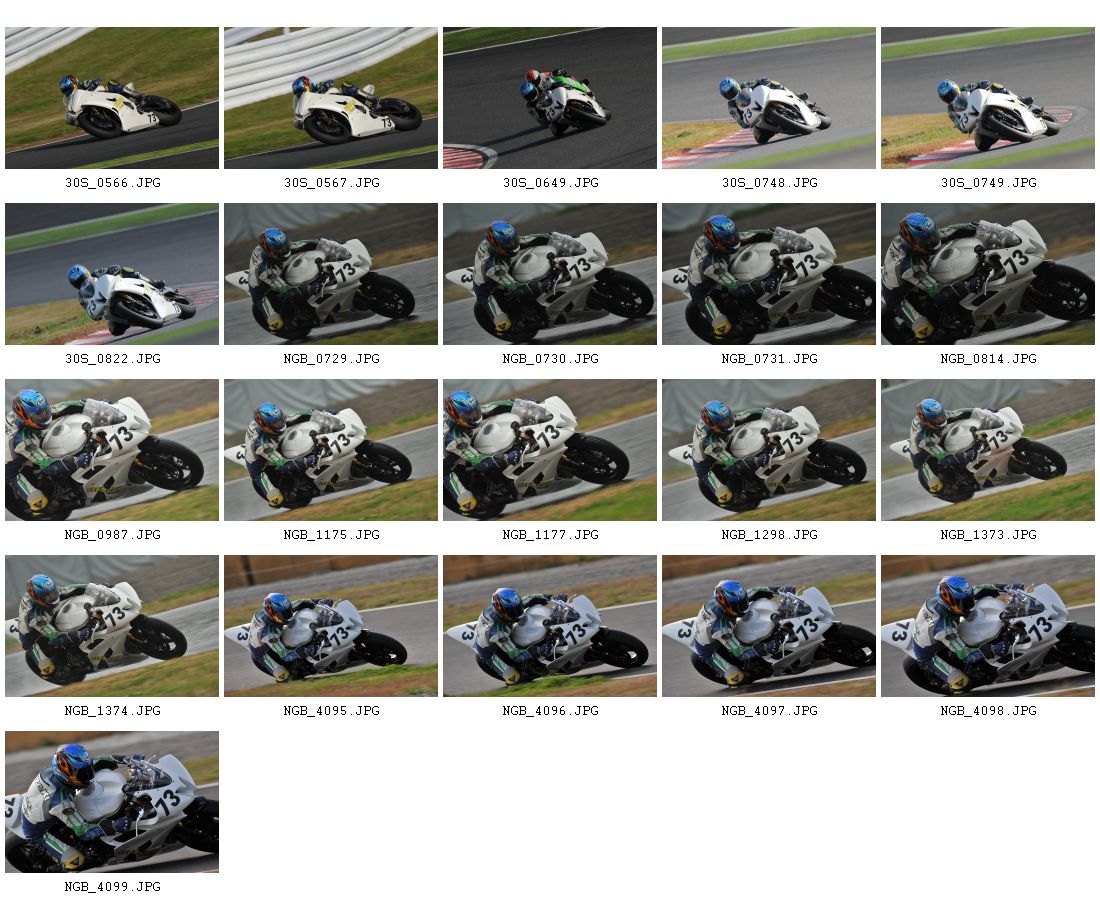Open the NGB_1175.JPG thumbnail
Image resolution: width=1100 pixels, height=900 pixels.
point(330,450)
